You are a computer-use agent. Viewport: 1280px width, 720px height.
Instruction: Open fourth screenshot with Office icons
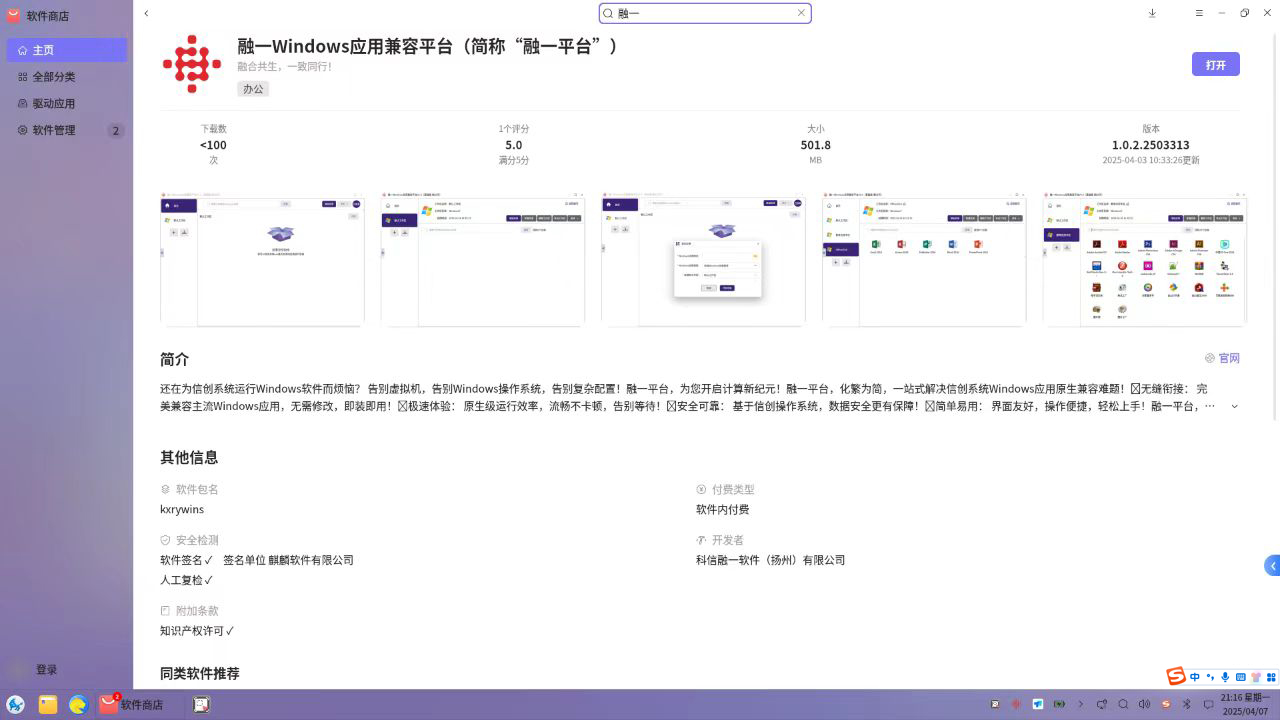[x=924, y=259]
